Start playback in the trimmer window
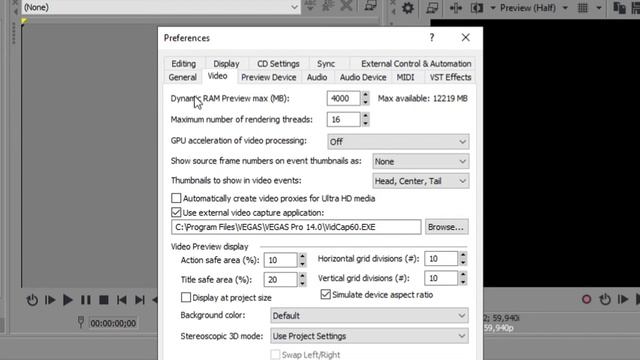This screenshot has width=640, height=360. click(68, 300)
